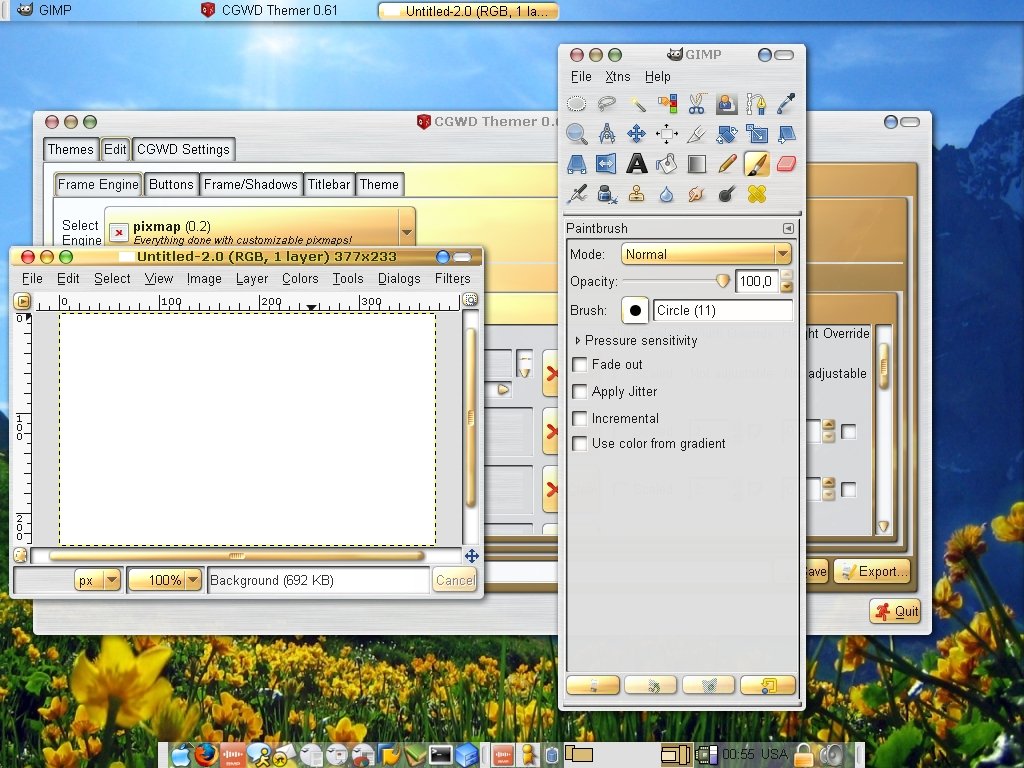Click the Opacity slider handle
1024x768 pixels.
tap(722, 281)
